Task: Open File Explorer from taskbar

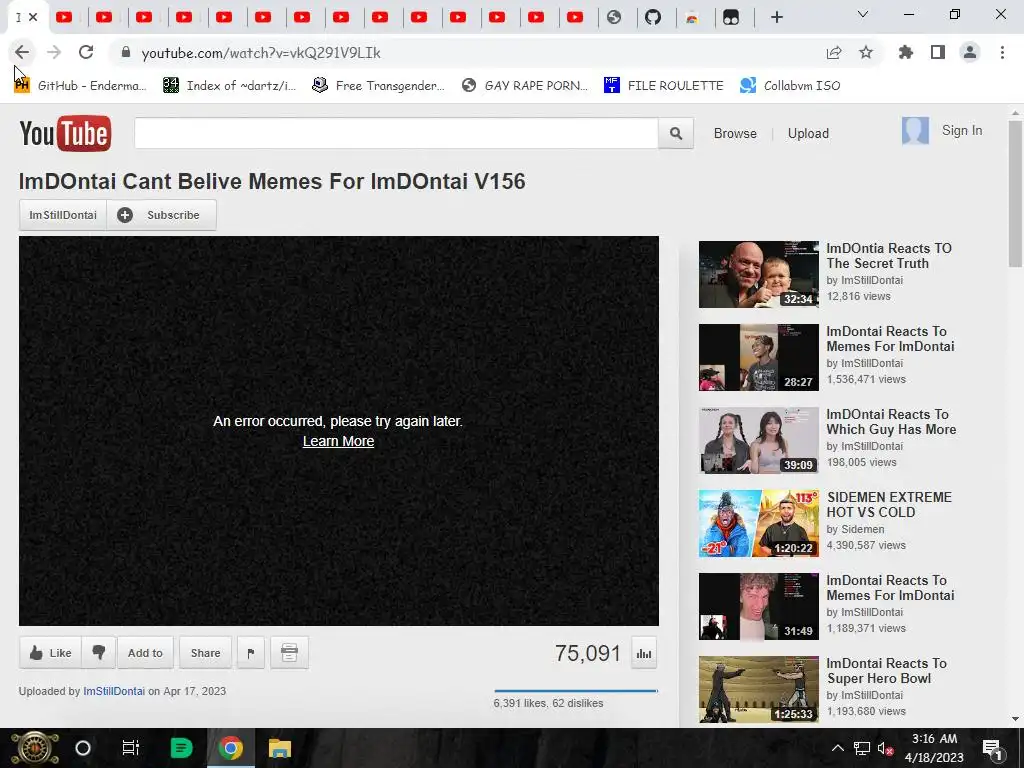Action: pyautogui.click(x=280, y=748)
